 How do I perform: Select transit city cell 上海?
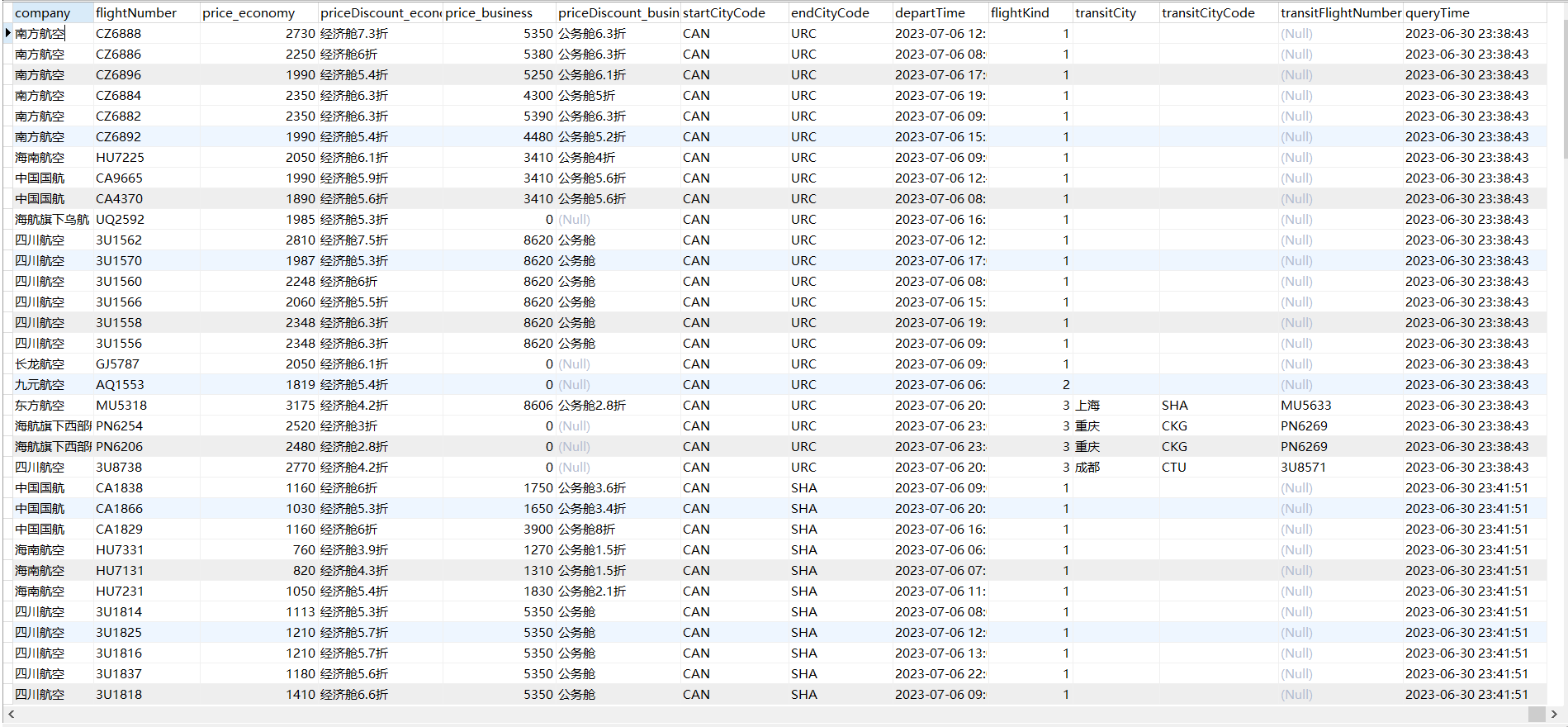pyautogui.click(x=1116, y=405)
